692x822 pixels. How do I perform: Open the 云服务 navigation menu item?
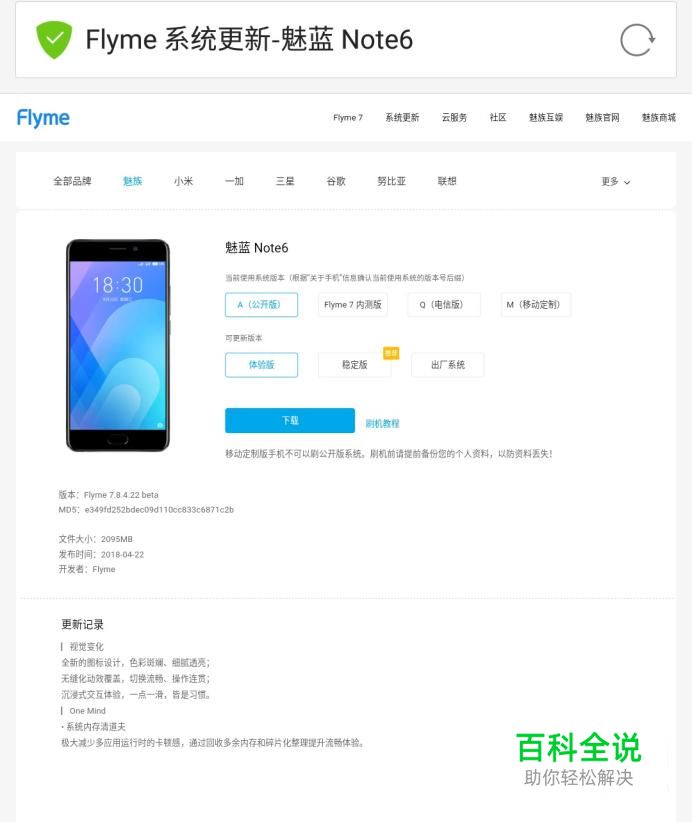[x=454, y=117]
